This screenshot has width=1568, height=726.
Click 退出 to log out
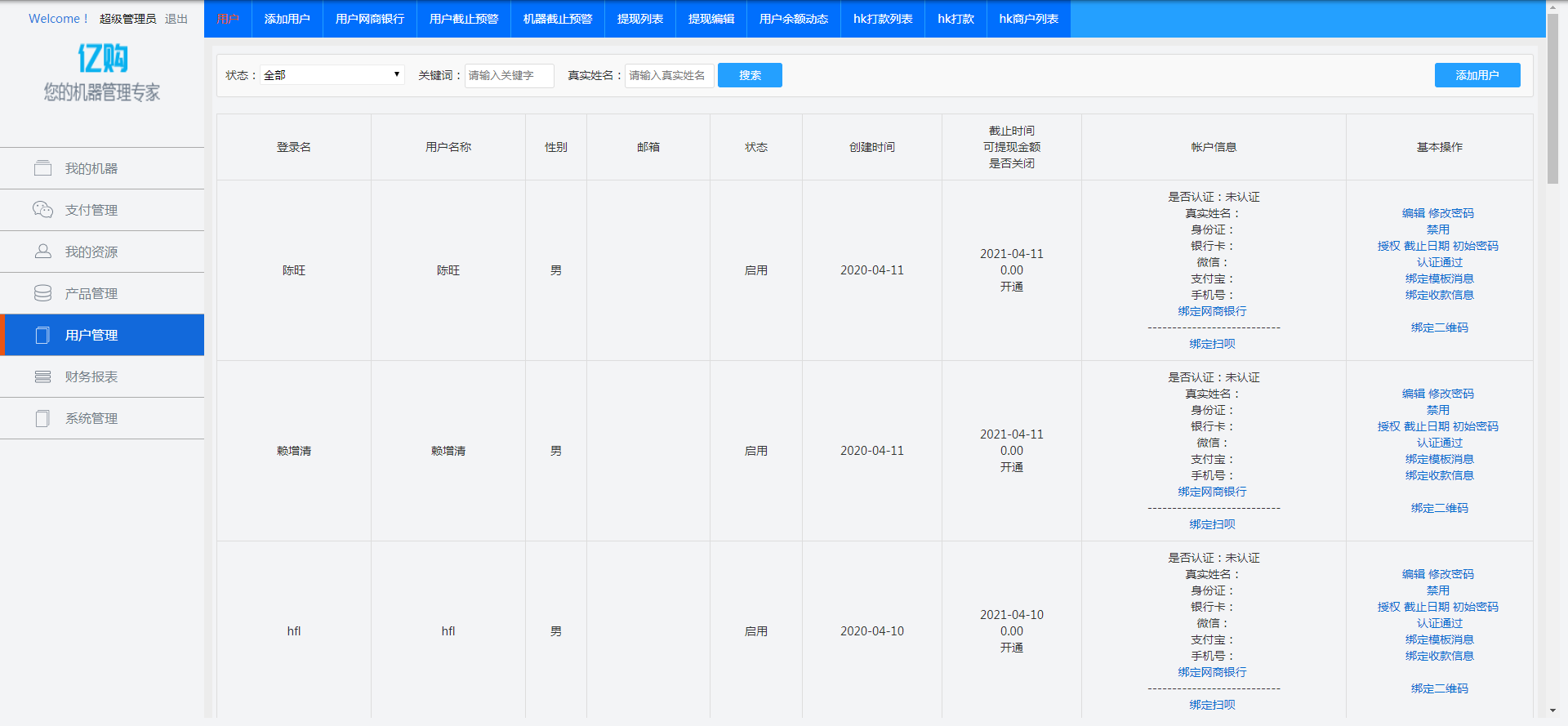click(176, 19)
